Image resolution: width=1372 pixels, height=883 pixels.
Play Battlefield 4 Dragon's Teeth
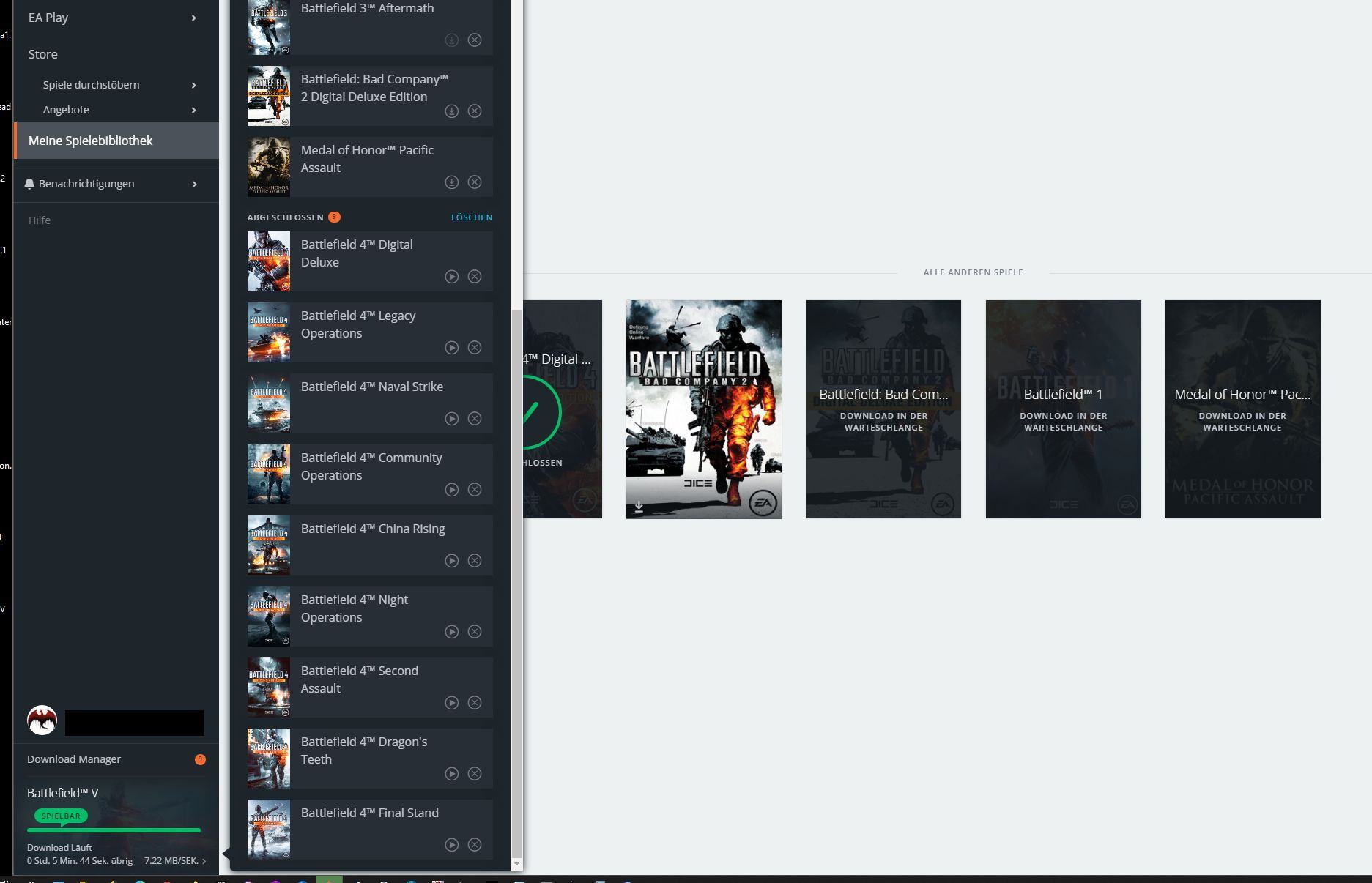[452, 773]
